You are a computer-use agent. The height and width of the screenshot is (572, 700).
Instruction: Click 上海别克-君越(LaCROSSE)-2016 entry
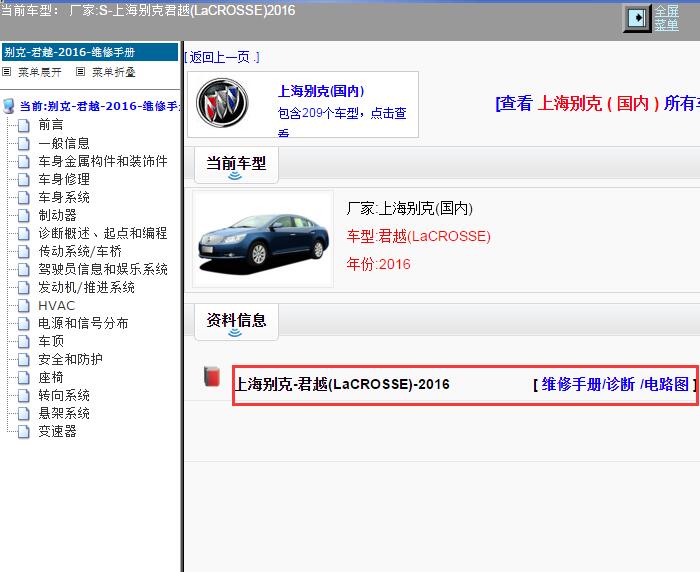[342, 384]
